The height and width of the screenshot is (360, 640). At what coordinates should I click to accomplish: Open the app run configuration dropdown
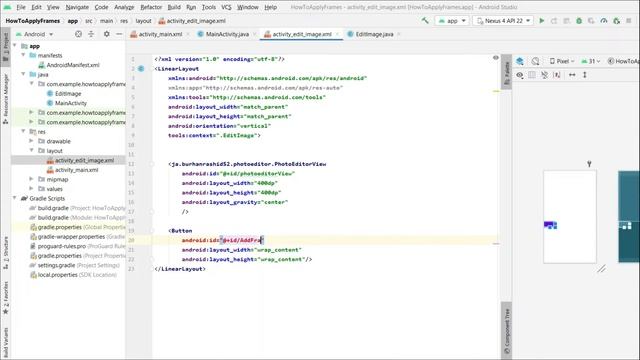tap(451, 20)
